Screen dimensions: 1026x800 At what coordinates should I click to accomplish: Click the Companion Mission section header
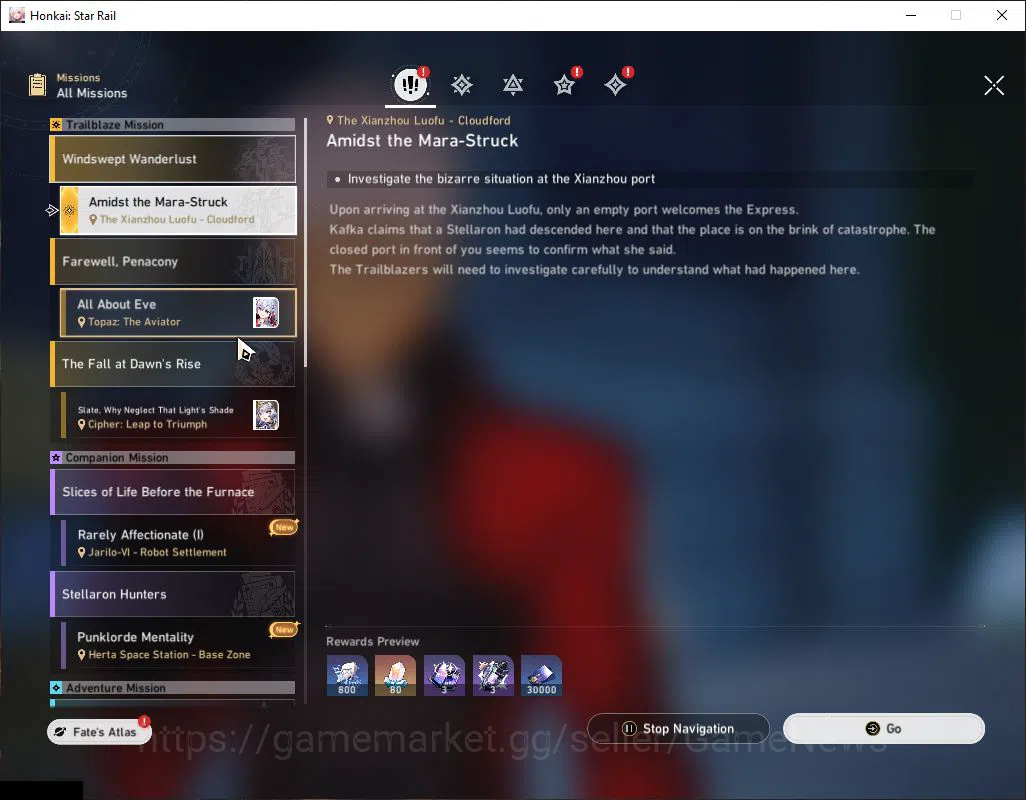pos(173,457)
